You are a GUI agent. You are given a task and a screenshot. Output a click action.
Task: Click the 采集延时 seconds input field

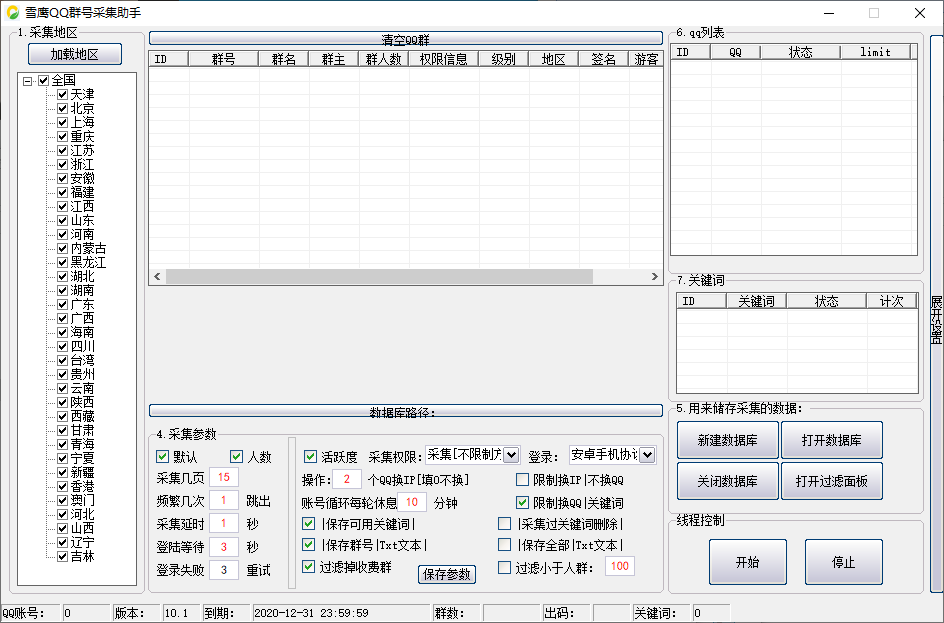click(224, 523)
